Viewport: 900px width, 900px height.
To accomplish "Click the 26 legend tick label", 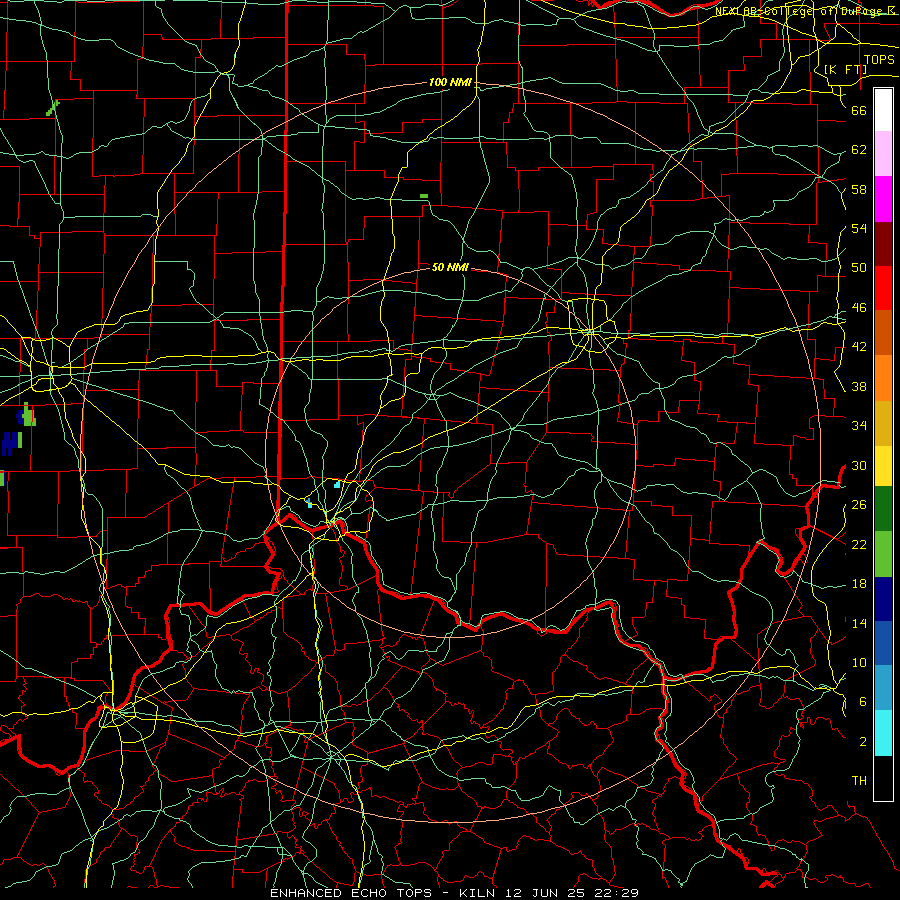I will click(x=859, y=505).
